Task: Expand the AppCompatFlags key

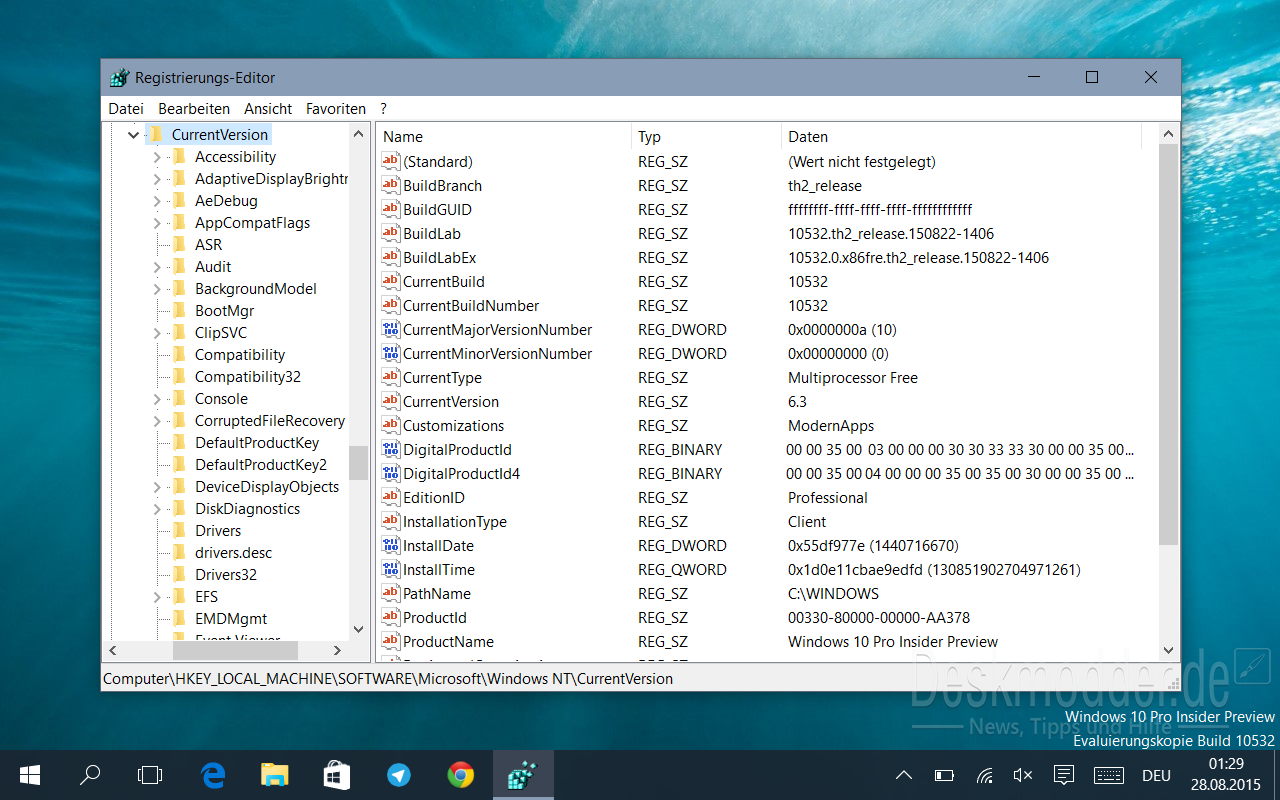Action: coord(157,223)
